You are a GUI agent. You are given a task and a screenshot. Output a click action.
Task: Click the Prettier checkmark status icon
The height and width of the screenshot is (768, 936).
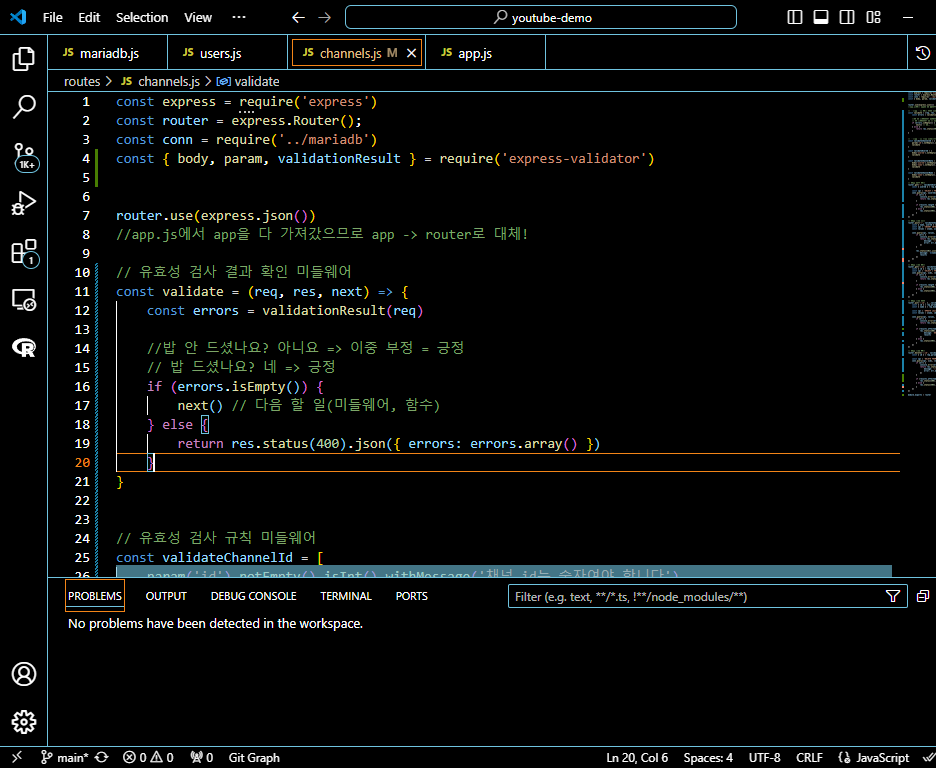click(x=928, y=757)
